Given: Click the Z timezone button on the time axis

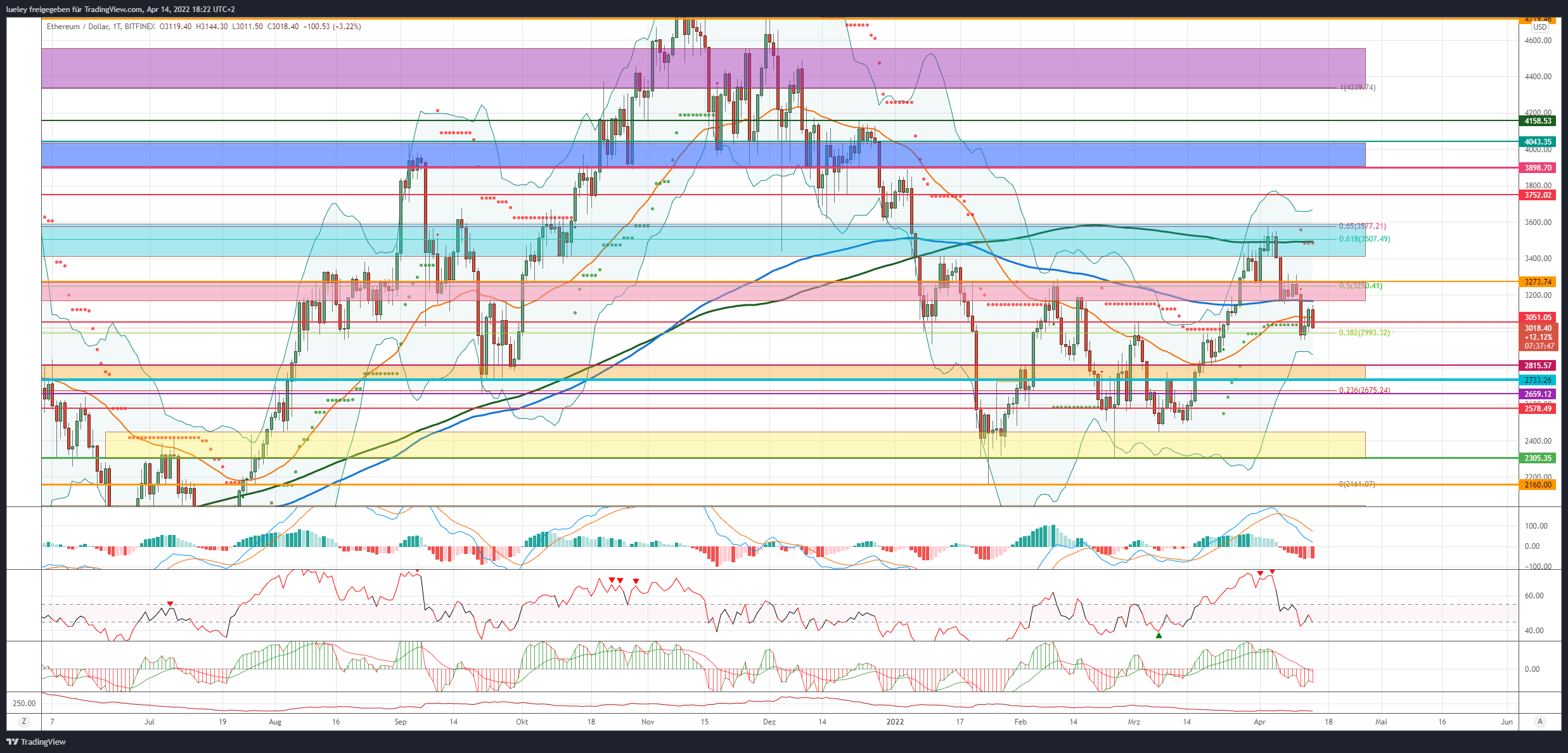Looking at the screenshot, I should click(x=23, y=721).
